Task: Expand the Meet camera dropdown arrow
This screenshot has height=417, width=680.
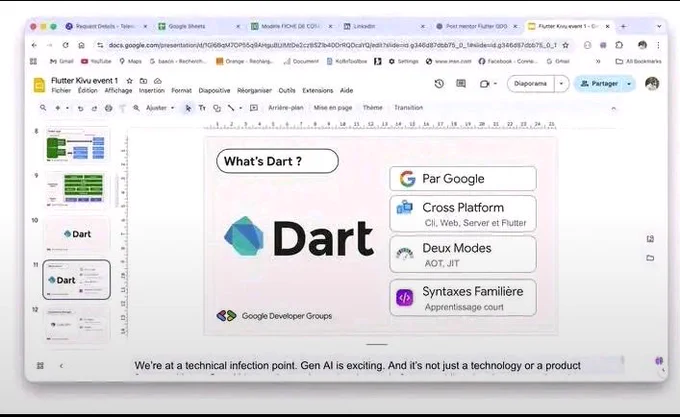Action: (x=495, y=84)
